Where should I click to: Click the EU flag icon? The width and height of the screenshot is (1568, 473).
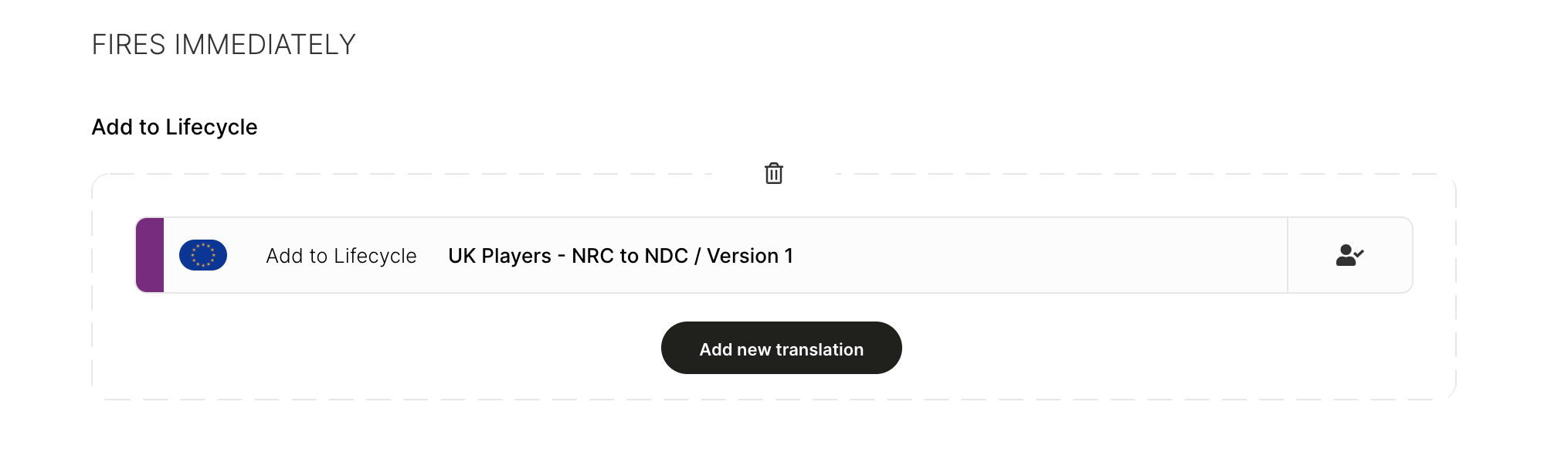point(203,255)
